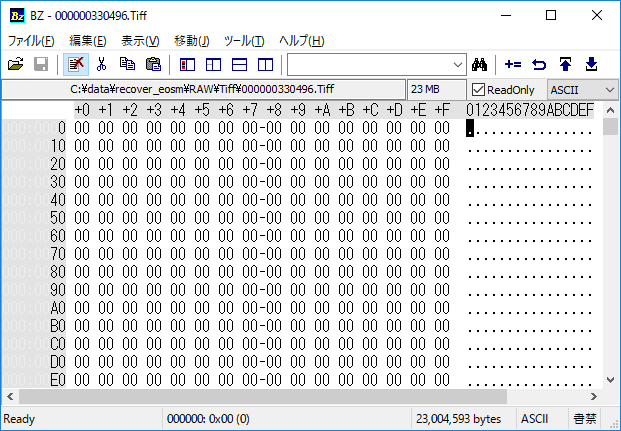This screenshot has height=431, width=621.
Task: Open the 編集(E) menu
Action: [x=88, y=41]
